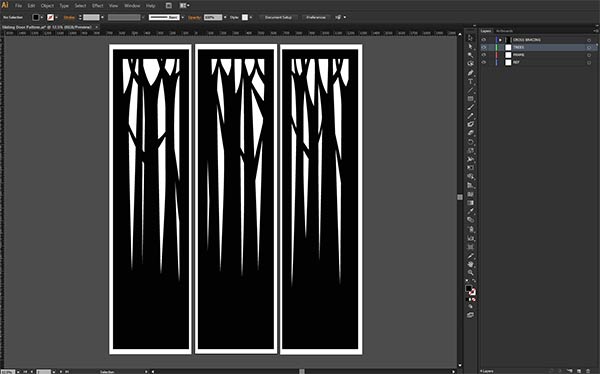Select the Mesh tool
The width and height of the screenshot is (600, 374).
[470, 194]
